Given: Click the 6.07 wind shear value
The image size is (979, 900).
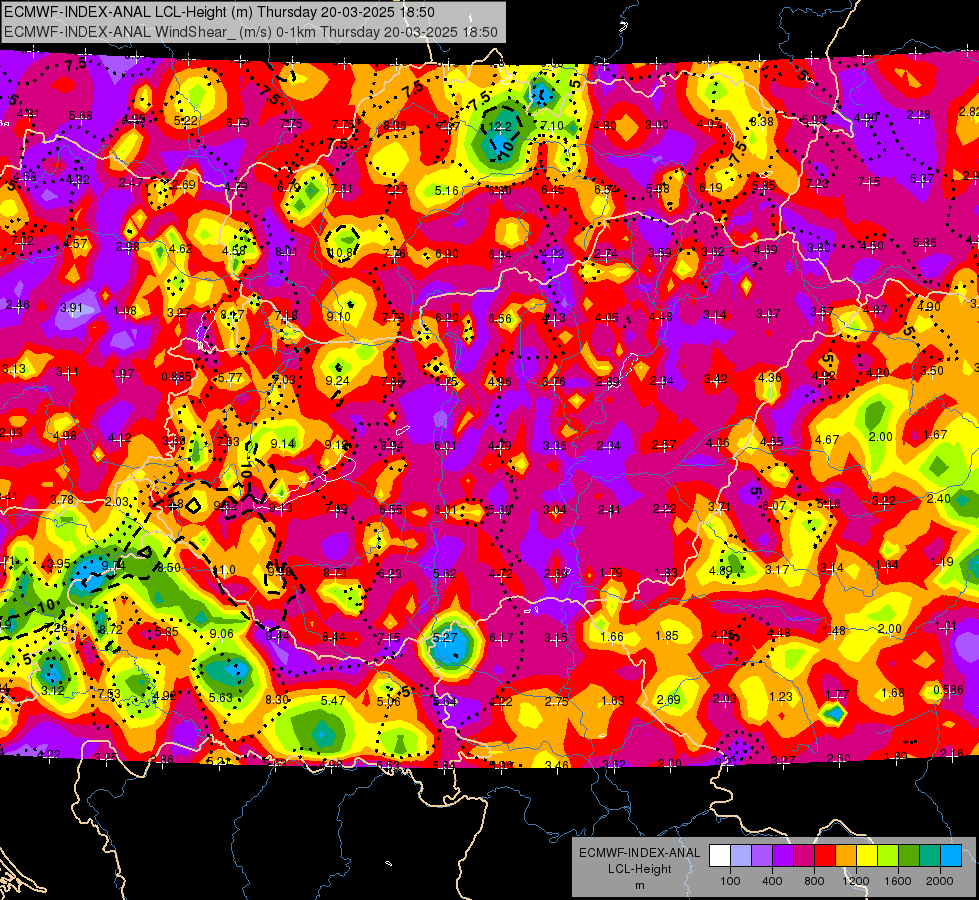Looking at the screenshot, I should tap(774, 505).
